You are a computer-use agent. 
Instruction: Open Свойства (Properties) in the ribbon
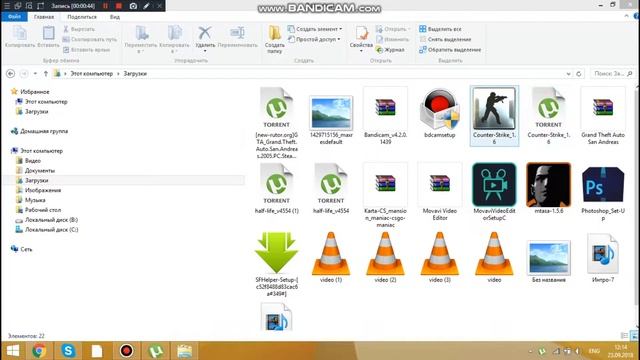(x=361, y=38)
